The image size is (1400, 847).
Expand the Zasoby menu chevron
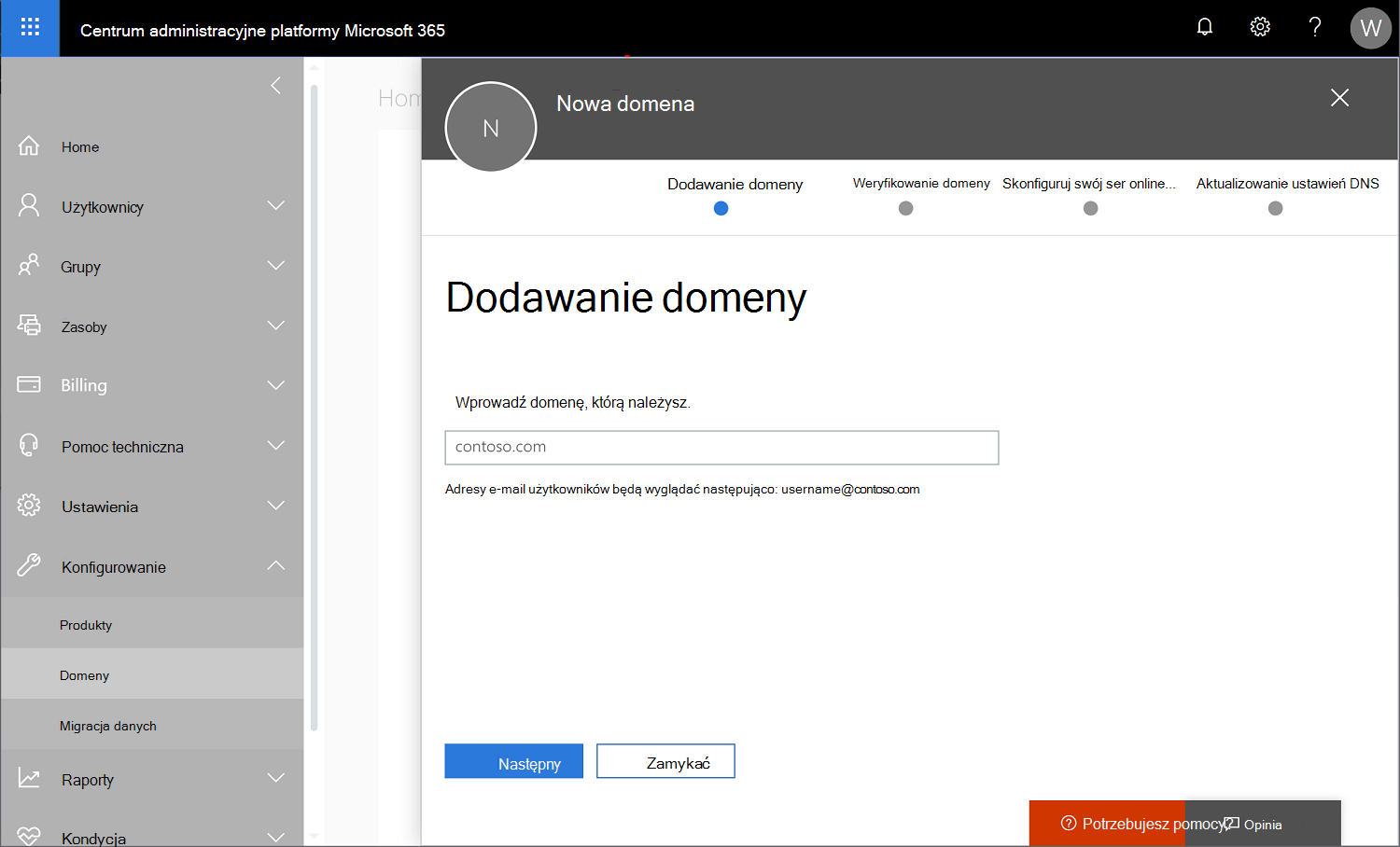(x=276, y=326)
